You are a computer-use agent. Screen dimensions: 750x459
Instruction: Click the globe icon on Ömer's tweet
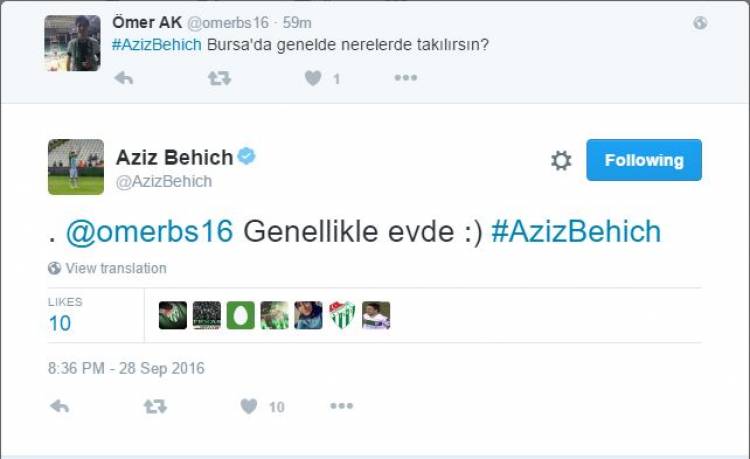(x=700, y=23)
